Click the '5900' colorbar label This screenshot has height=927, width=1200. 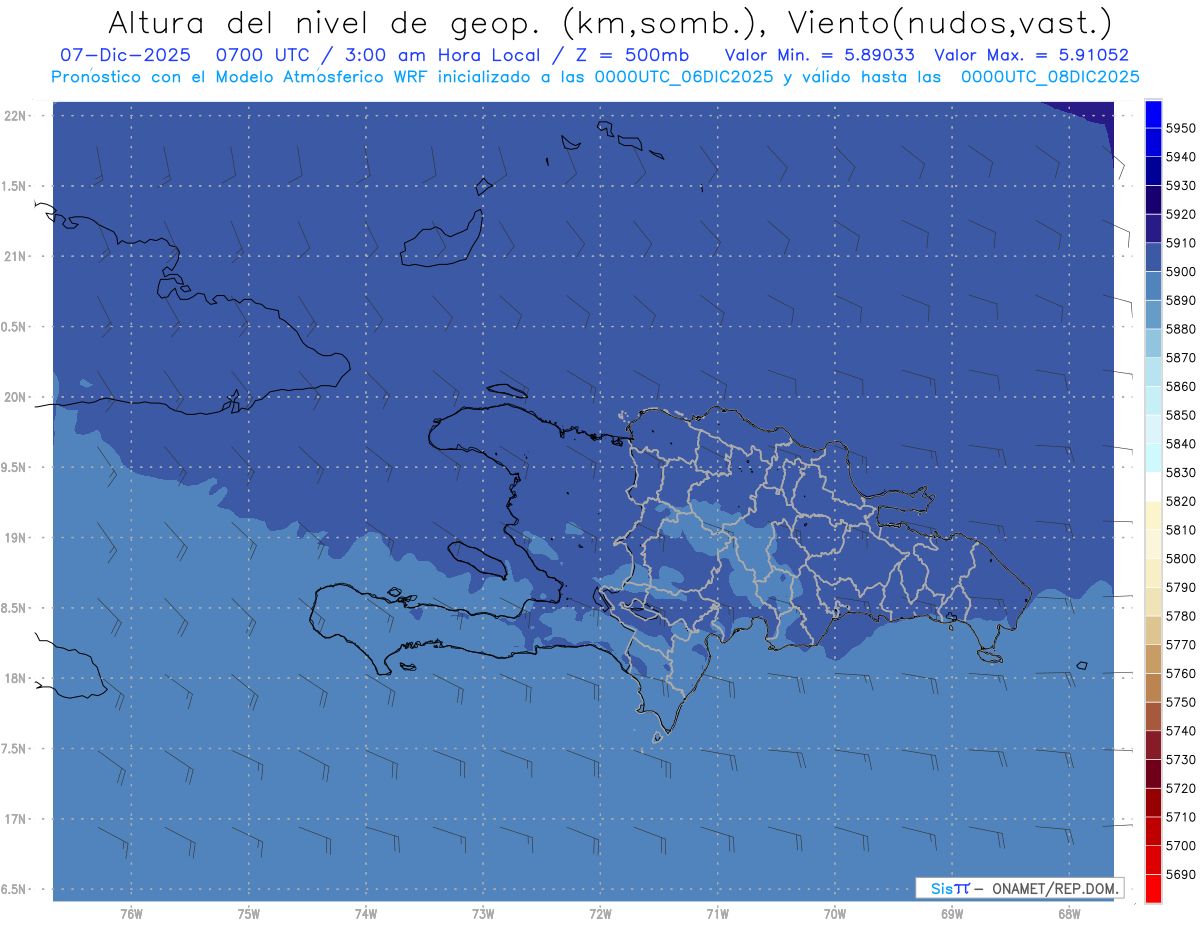1181,271
